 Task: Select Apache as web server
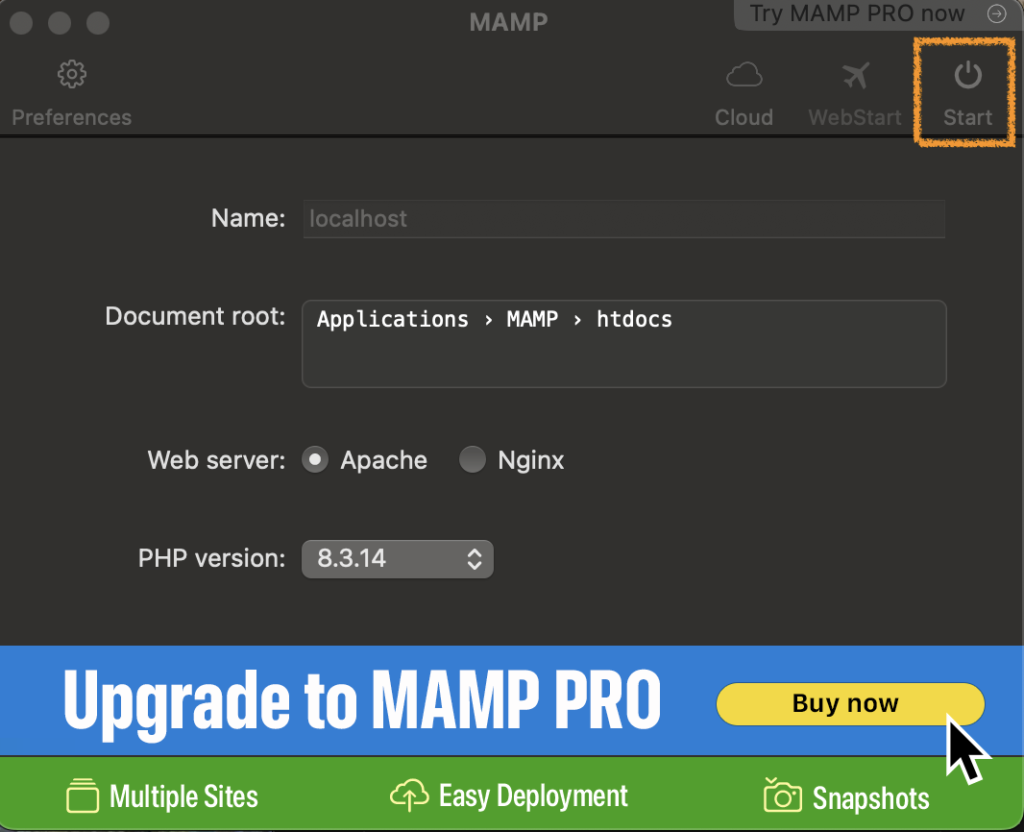pyautogui.click(x=315, y=460)
